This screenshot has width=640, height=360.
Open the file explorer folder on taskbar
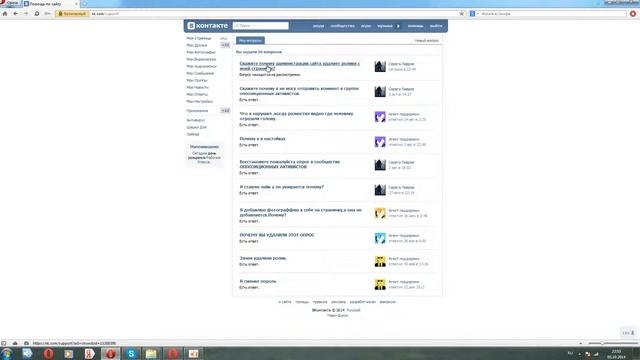click(x=151, y=353)
